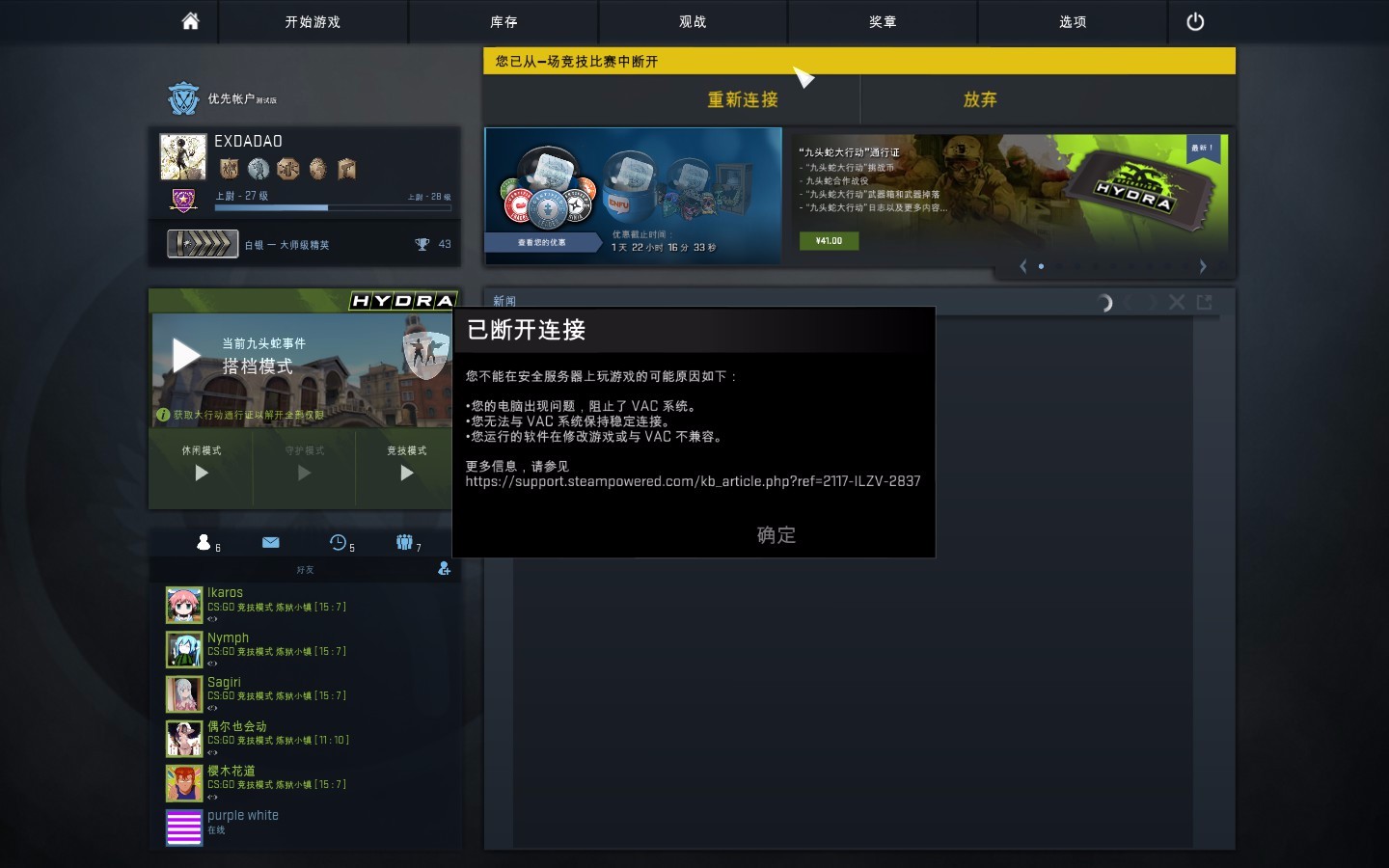Click the watch-game eye icon under Nymph

[x=212, y=664]
